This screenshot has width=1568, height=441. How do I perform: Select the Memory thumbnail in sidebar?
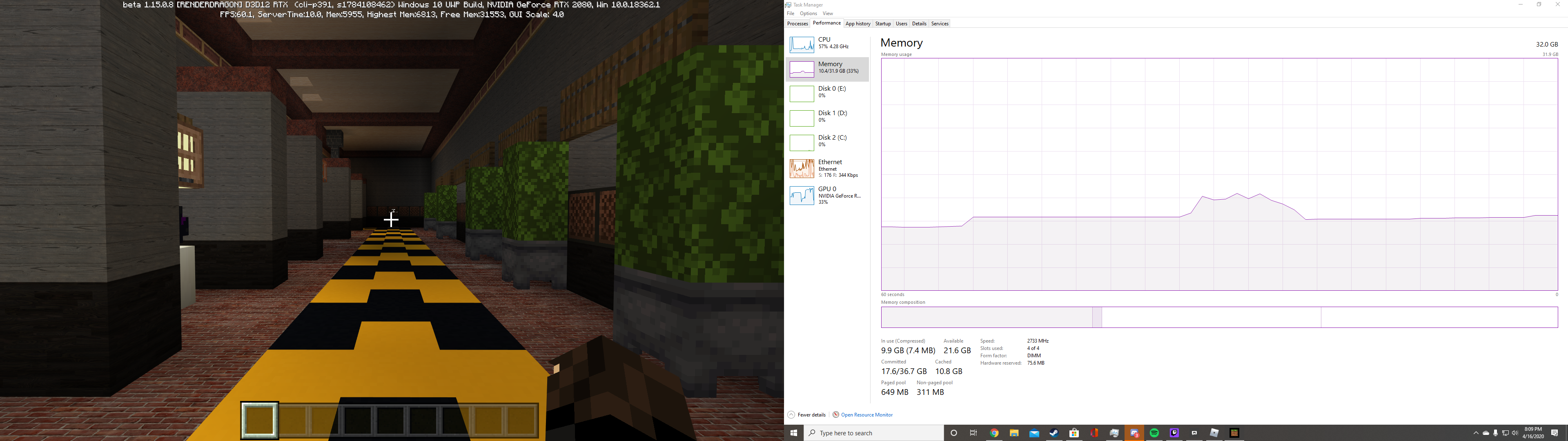click(x=802, y=68)
